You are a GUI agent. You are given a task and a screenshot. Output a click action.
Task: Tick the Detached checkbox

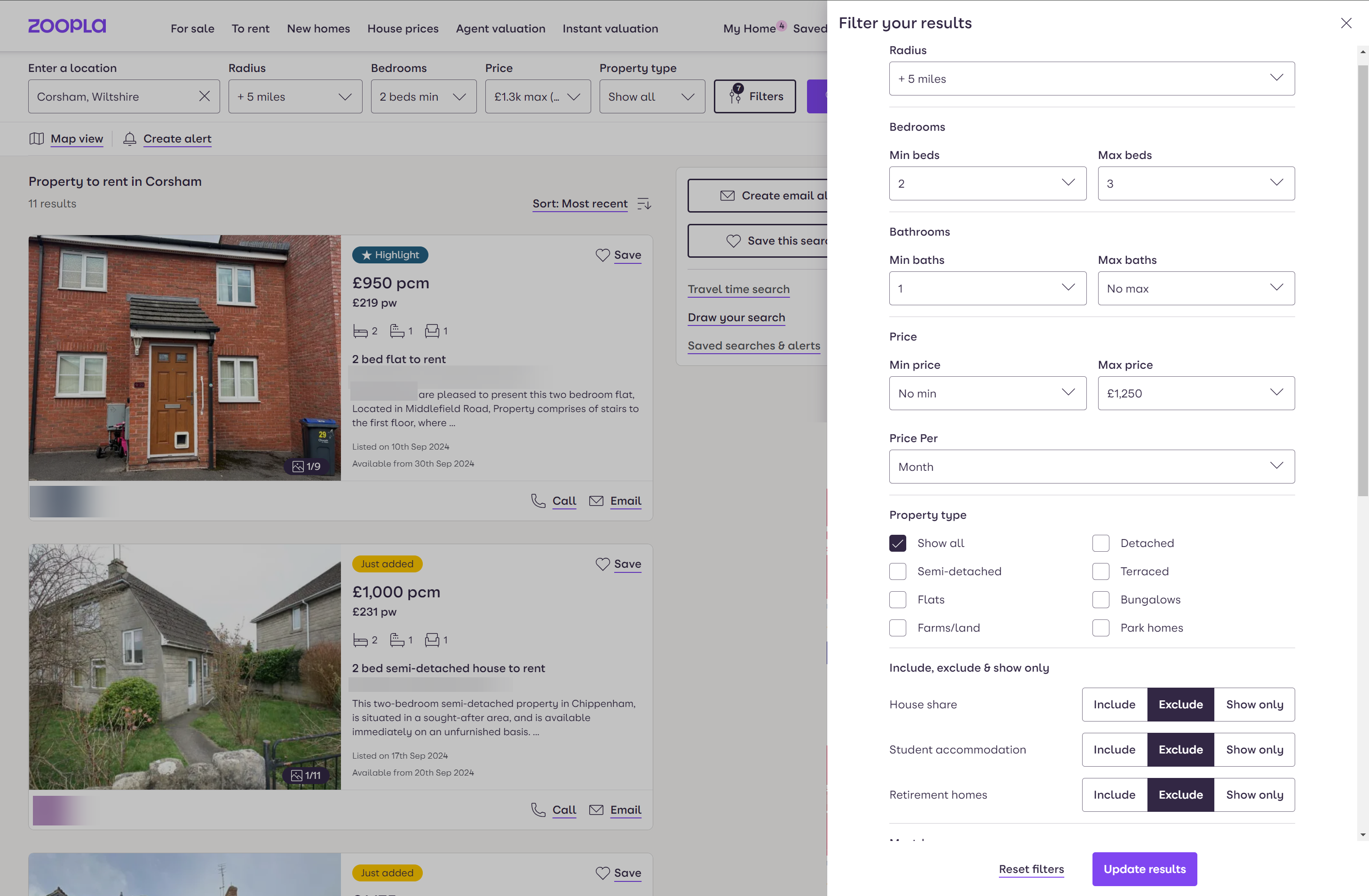(x=1100, y=543)
